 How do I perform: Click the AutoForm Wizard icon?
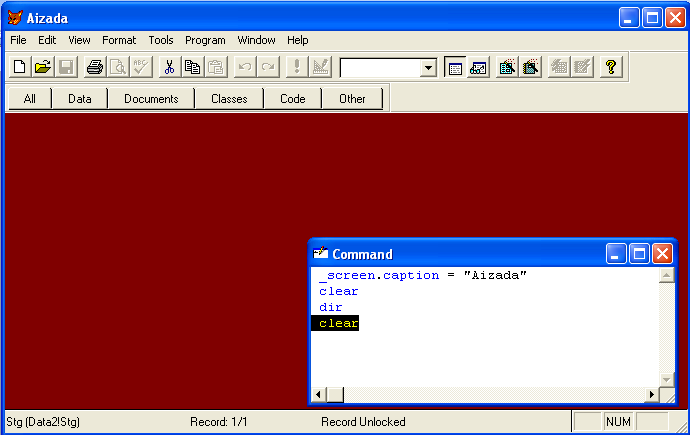(x=559, y=67)
